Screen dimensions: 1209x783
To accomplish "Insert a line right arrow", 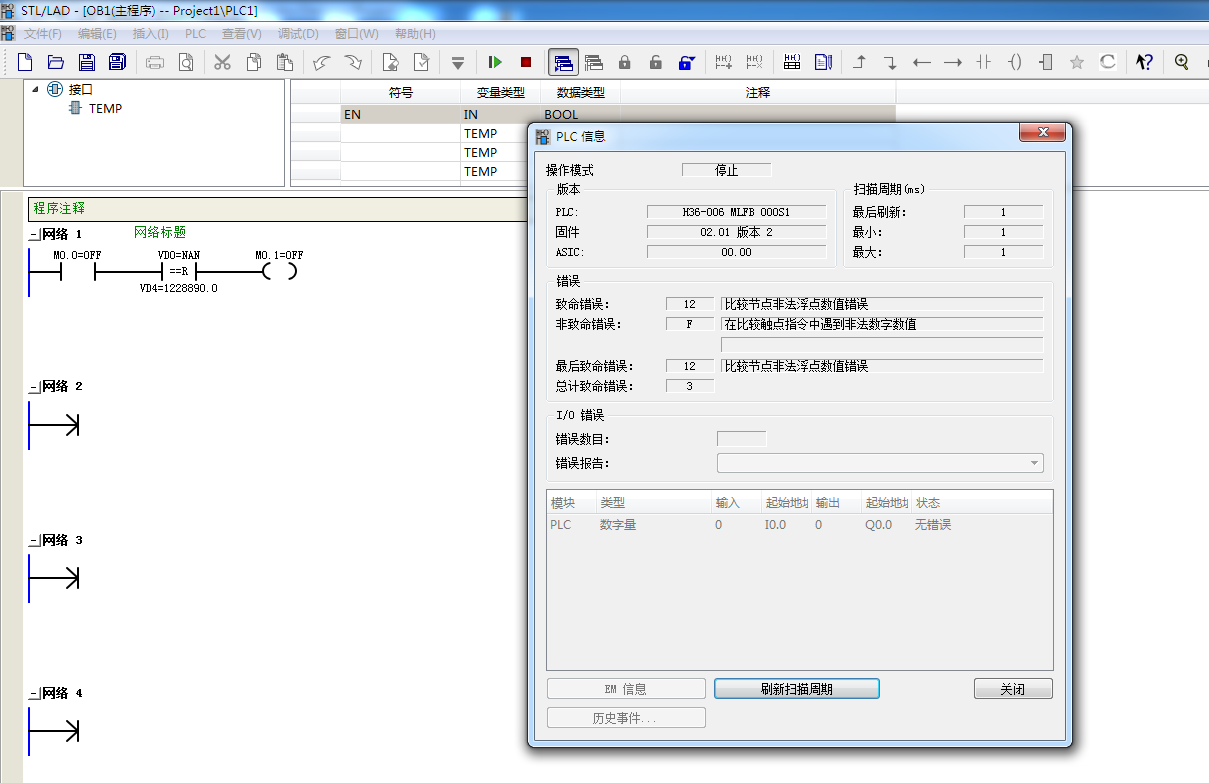I will click(x=953, y=62).
